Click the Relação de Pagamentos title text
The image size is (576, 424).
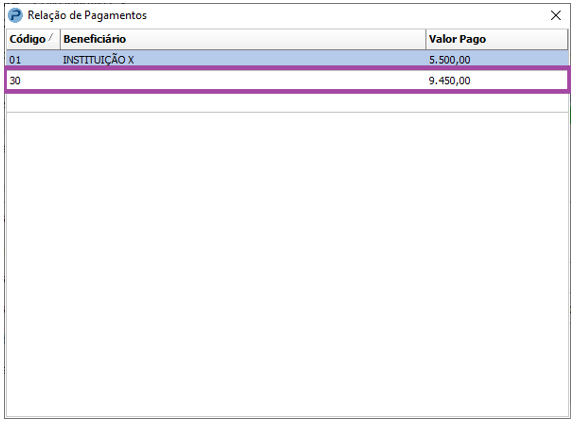point(87,15)
